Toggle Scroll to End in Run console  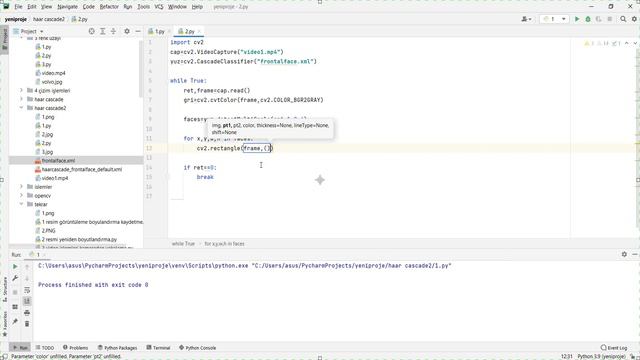[27, 301]
